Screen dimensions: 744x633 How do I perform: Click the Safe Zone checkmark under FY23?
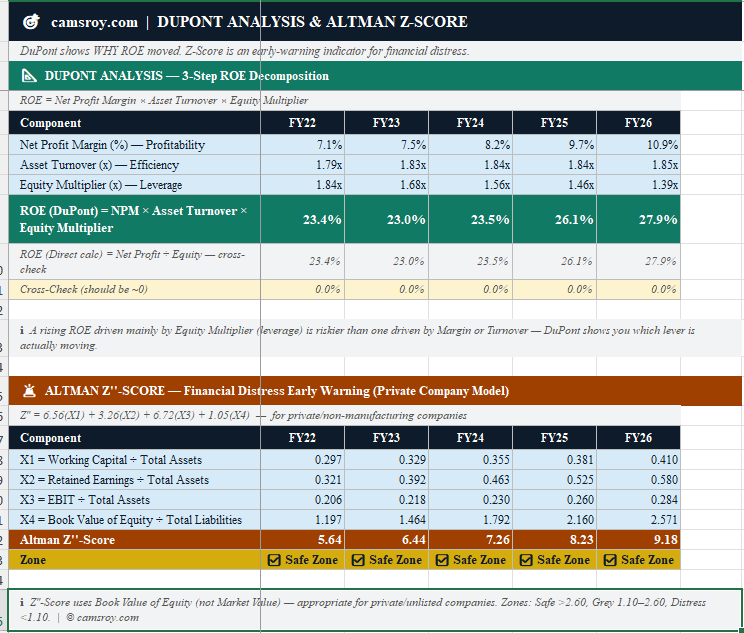pyautogui.click(x=358, y=560)
